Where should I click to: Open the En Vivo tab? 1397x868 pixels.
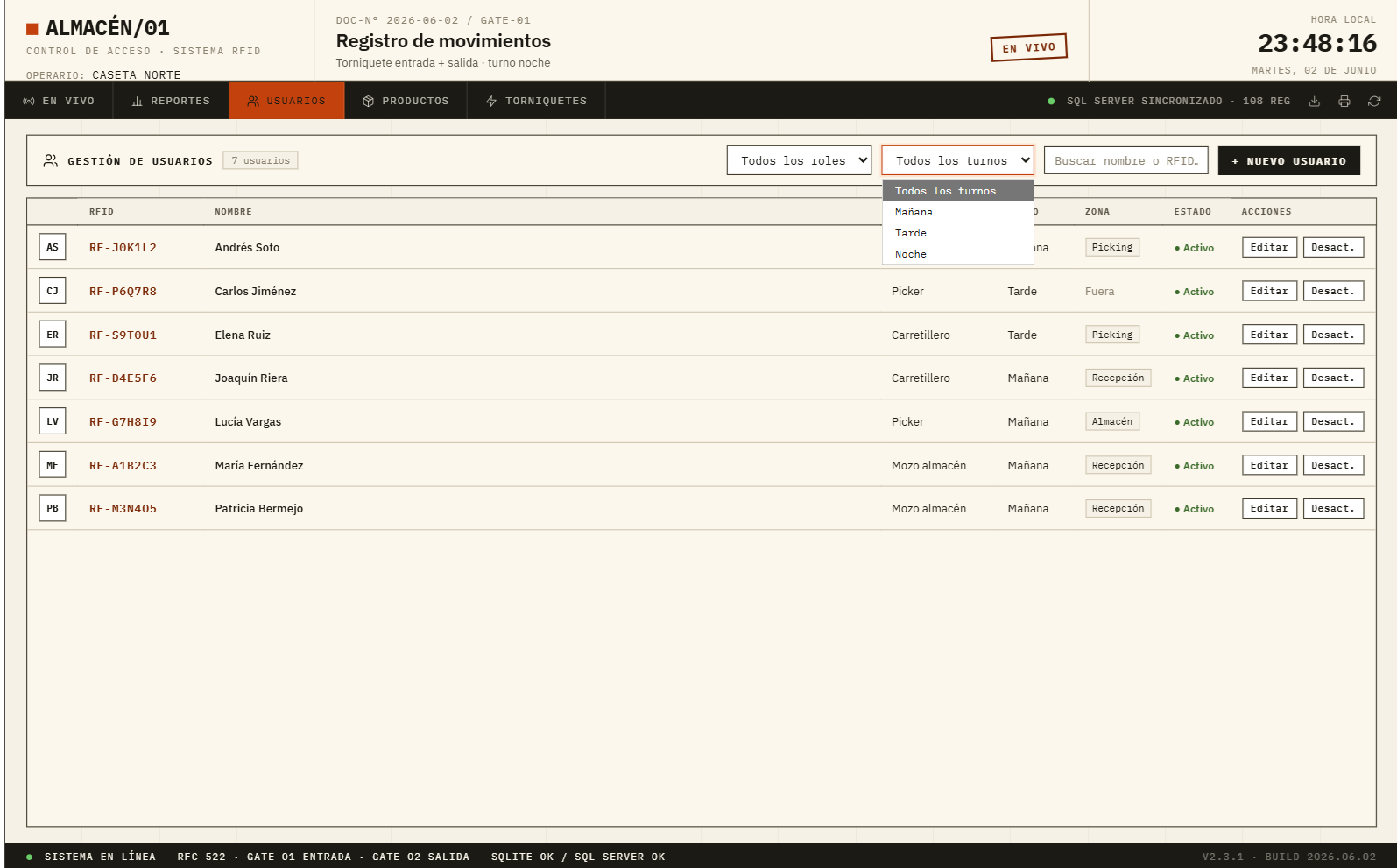59,101
